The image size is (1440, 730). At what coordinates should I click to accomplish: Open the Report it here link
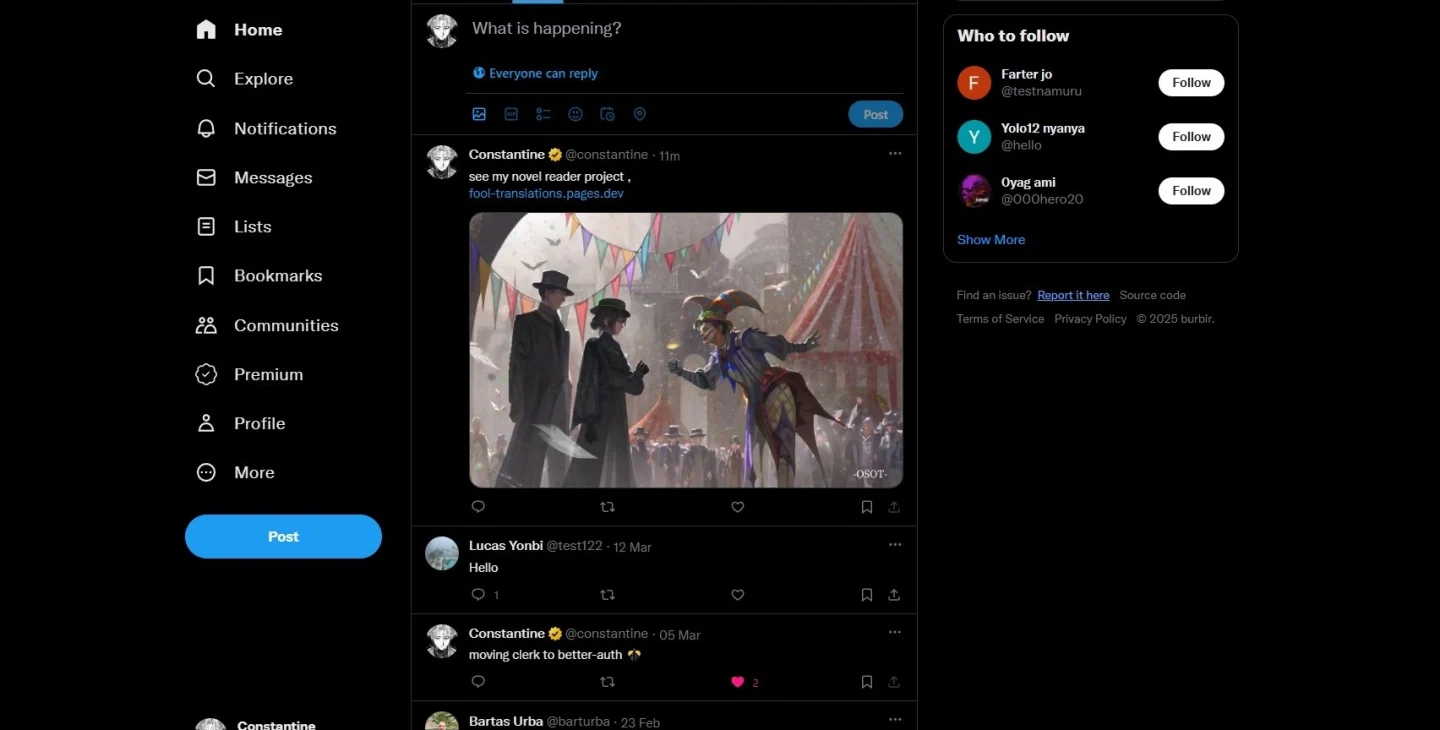[1073, 295]
